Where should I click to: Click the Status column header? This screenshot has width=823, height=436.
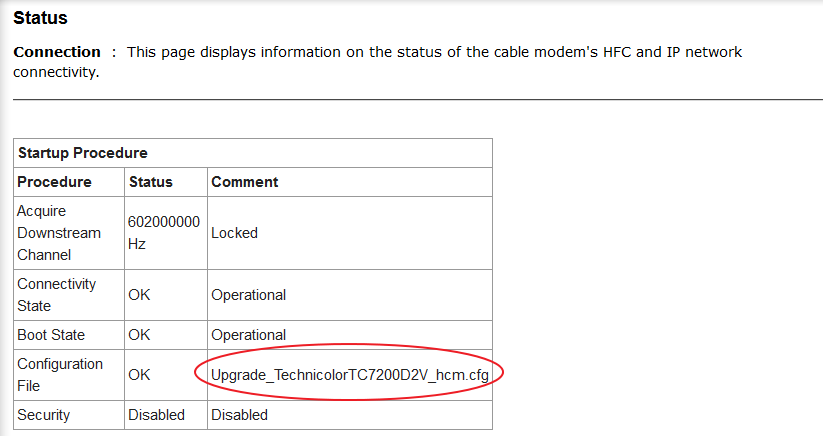coord(150,182)
